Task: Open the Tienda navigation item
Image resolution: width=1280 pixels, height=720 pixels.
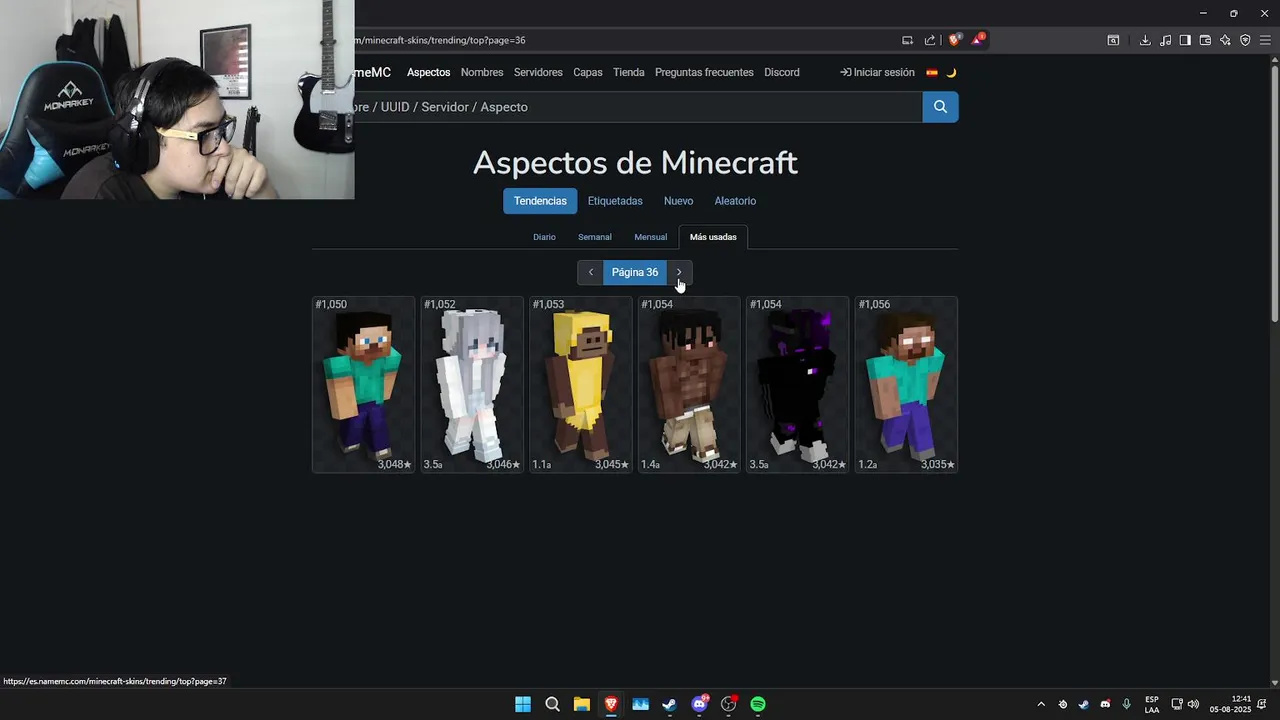Action: coord(629,72)
